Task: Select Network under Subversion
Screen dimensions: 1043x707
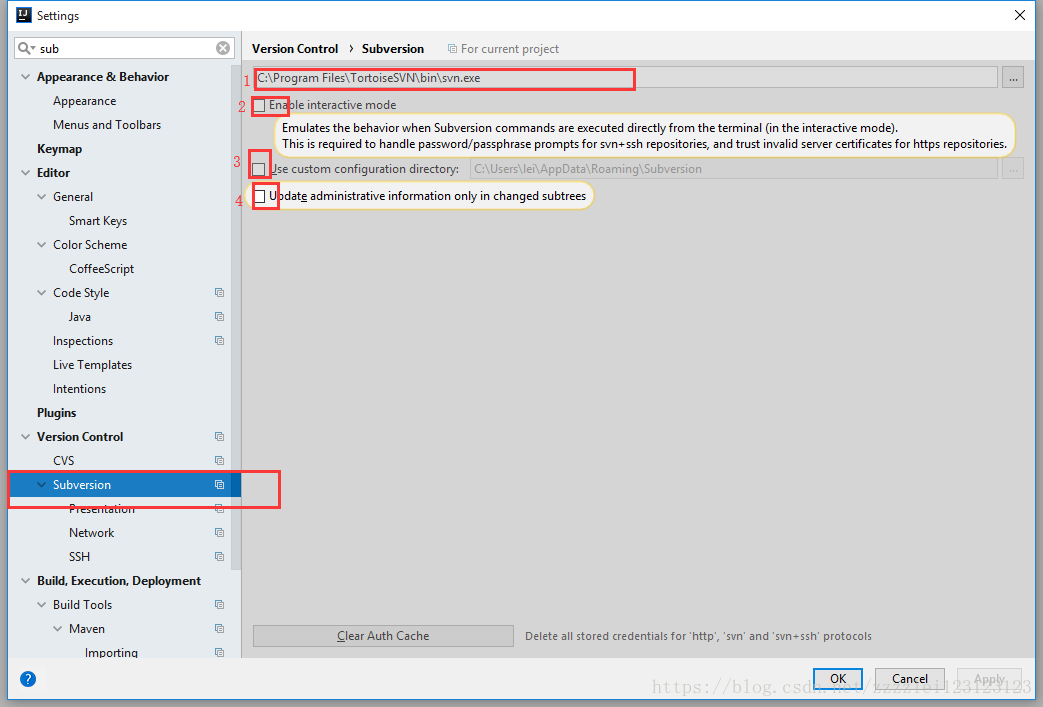Action: coord(92,533)
